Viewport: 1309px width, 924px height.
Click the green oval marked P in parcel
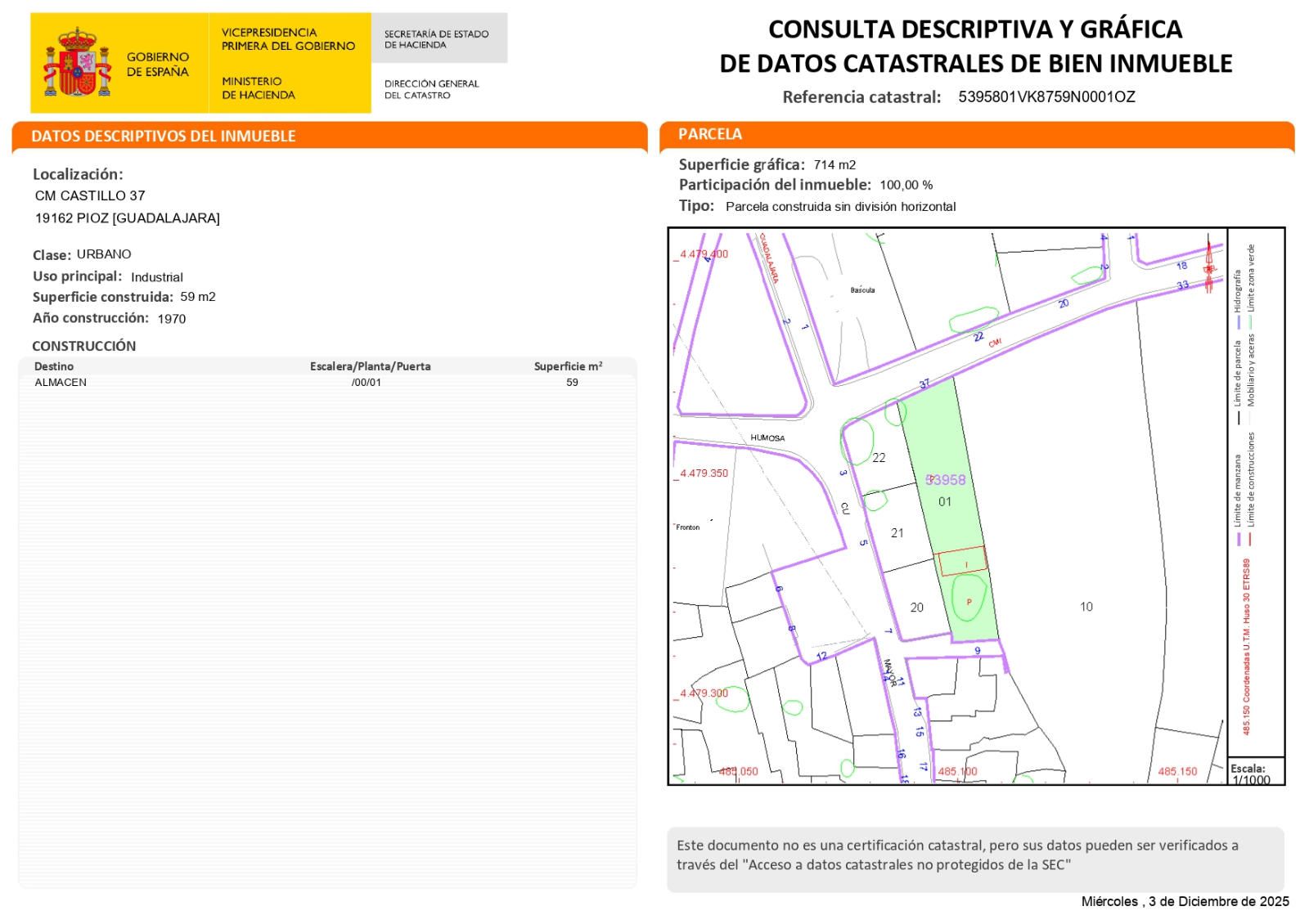pyautogui.click(x=969, y=602)
